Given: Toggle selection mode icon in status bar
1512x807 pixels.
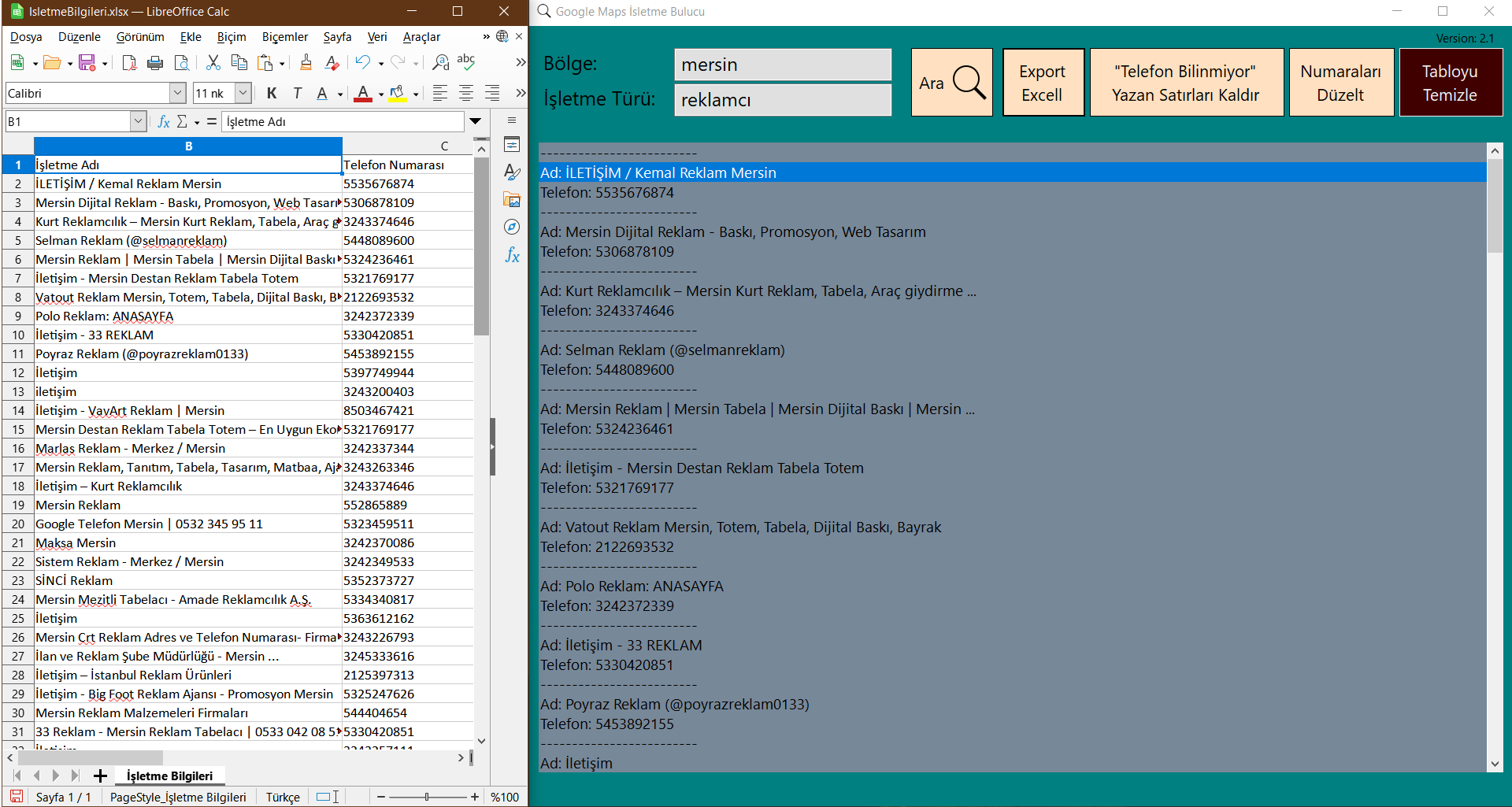Looking at the screenshot, I should pyautogui.click(x=327, y=797).
